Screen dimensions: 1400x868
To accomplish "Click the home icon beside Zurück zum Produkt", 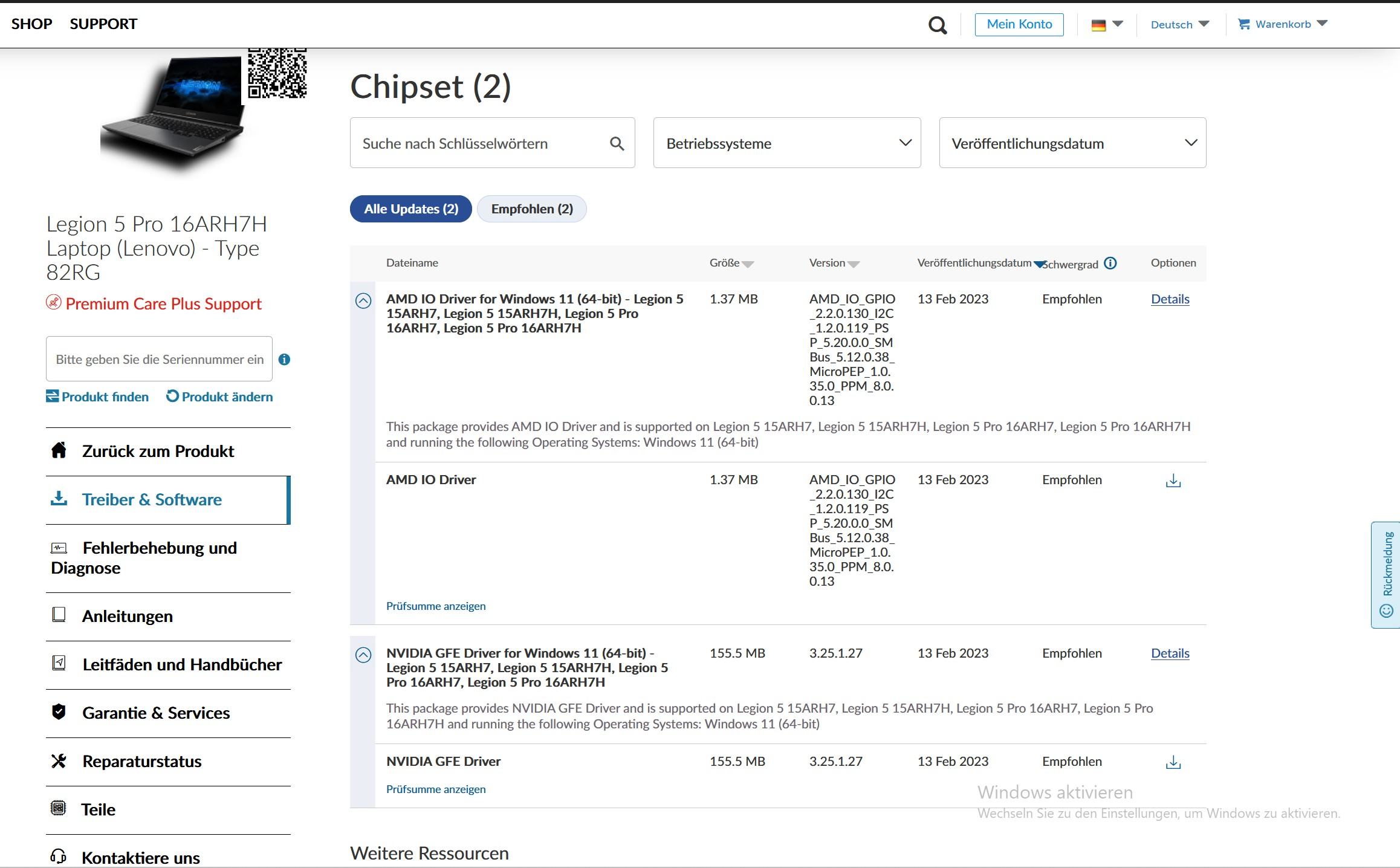I will tap(59, 450).
